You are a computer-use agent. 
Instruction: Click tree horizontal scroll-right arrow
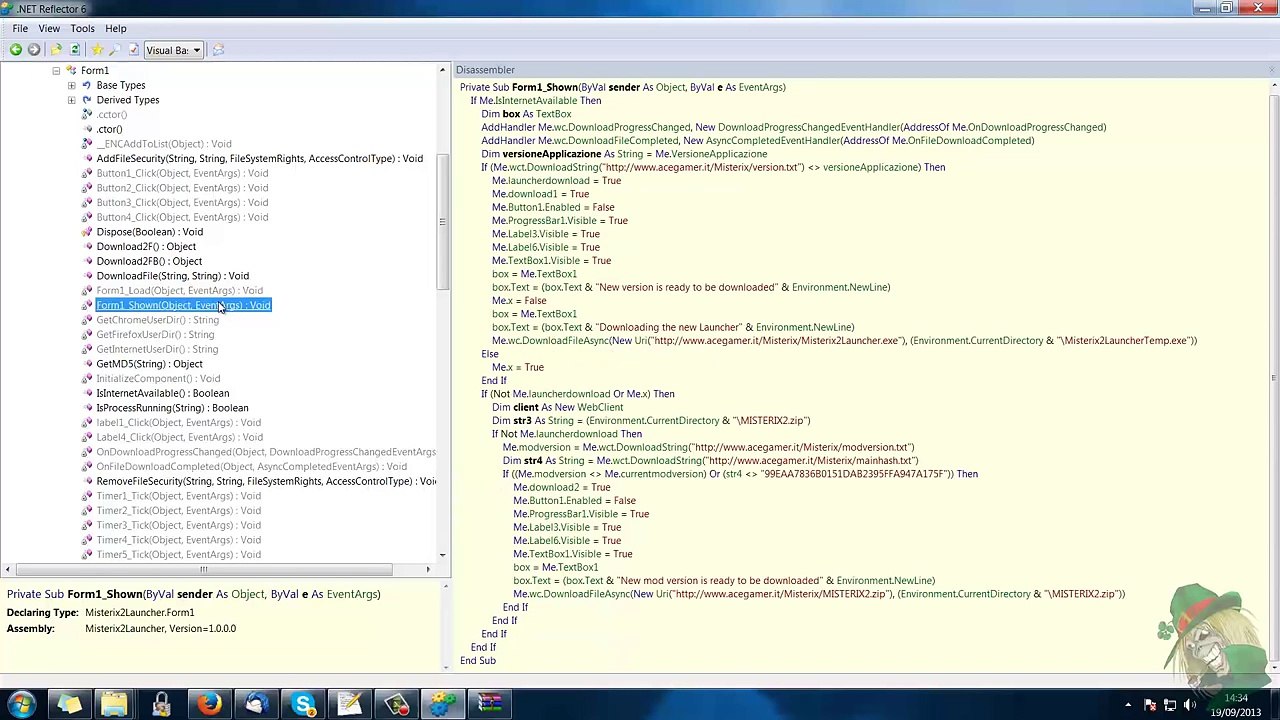(x=428, y=570)
